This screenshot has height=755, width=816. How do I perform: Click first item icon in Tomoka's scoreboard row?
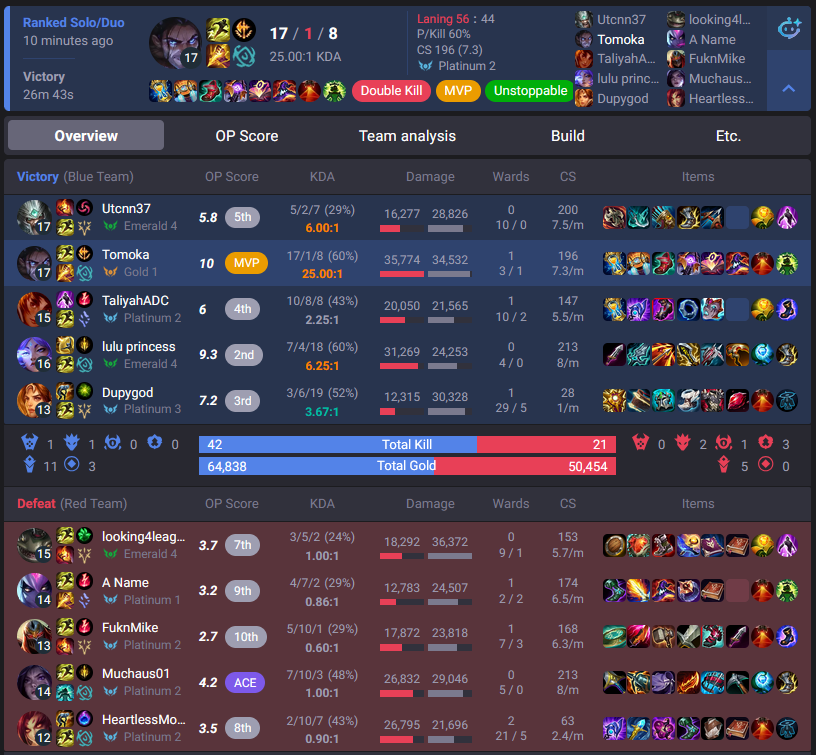(614, 263)
